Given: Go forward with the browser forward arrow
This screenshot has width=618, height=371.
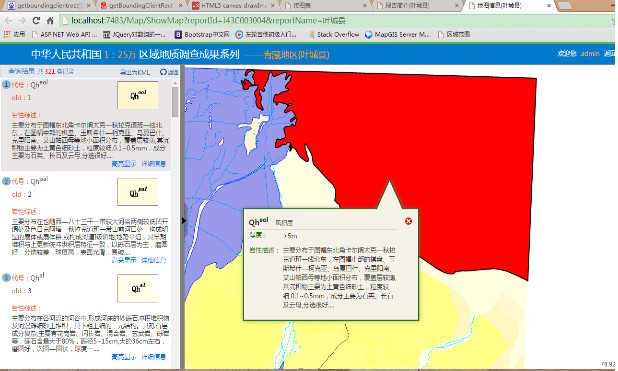Looking at the screenshot, I should click(x=22, y=21).
